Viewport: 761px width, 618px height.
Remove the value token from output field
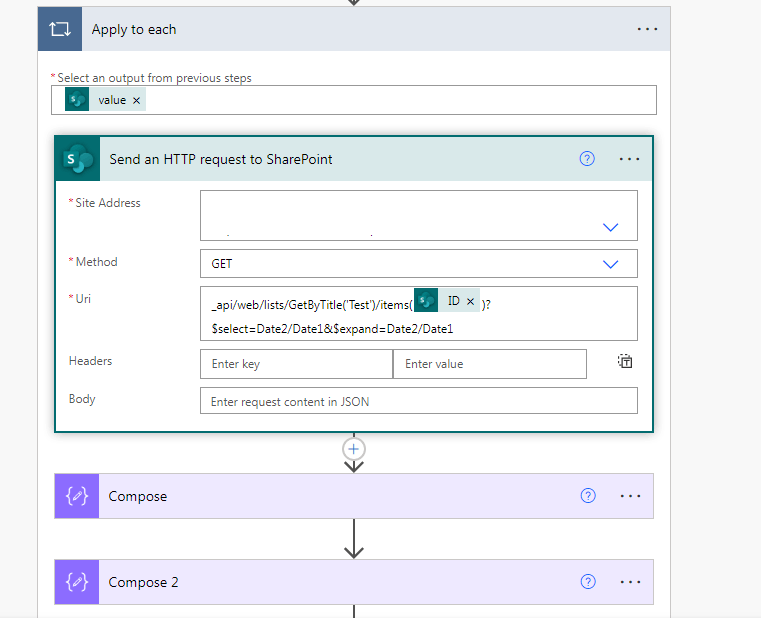pos(136,100)
